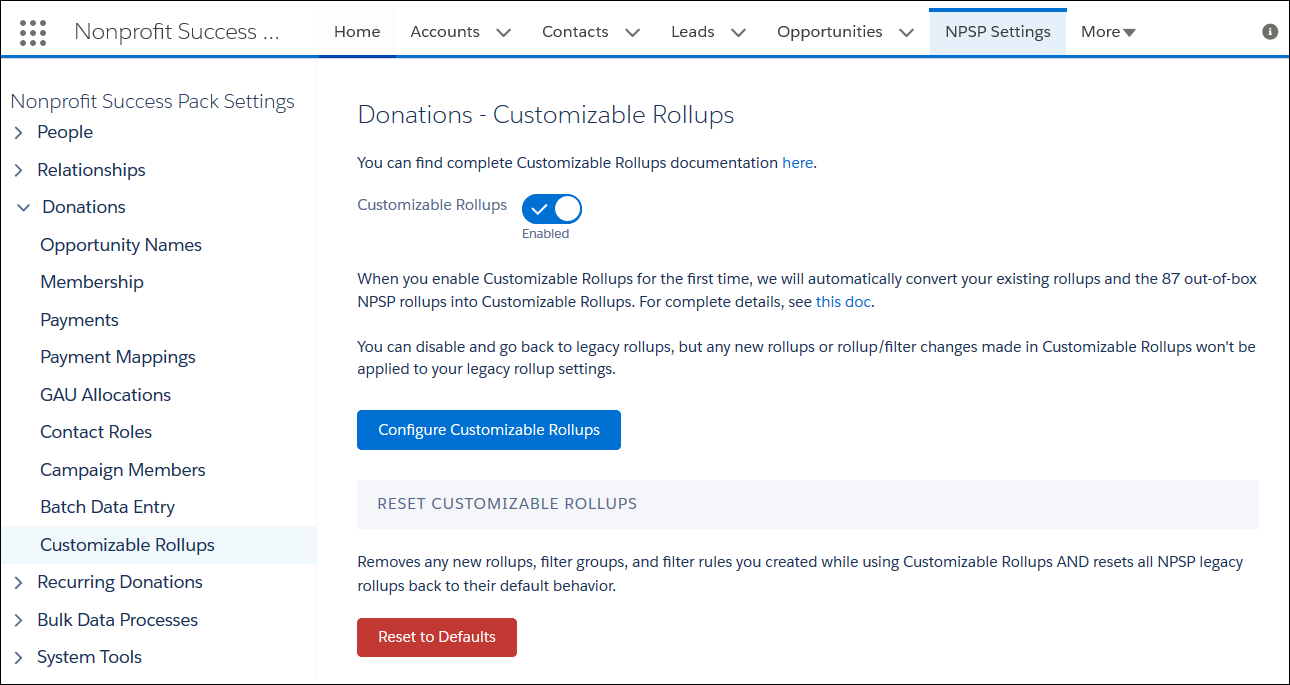
Task: Collapse the Donations settings section
Action: tap(23, 207)
